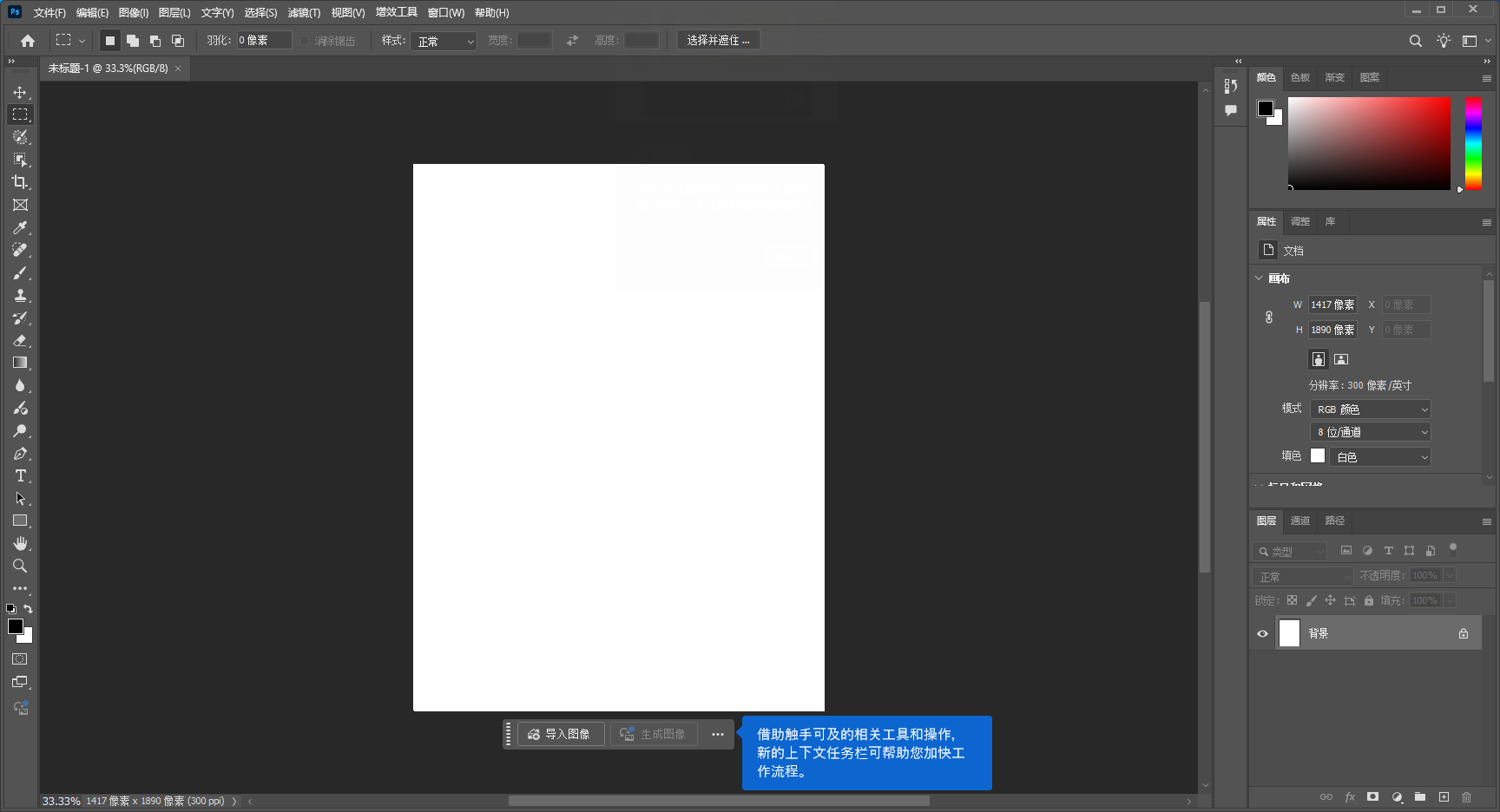Toggle lock transparent pixels on the layer
The image size is (1500, 812).
pyautogui.click(x=1292, y=599)
